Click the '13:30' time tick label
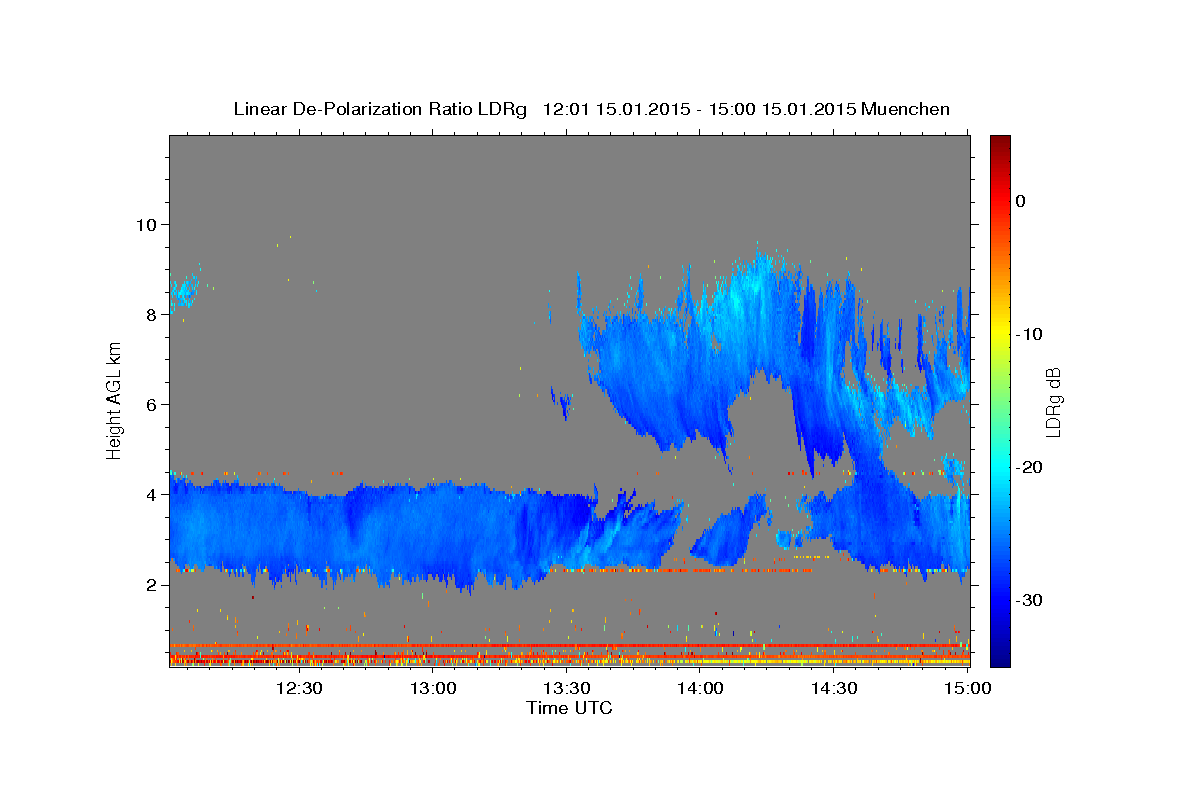This screenshot has width=1200, height=800. pos(566,688)
